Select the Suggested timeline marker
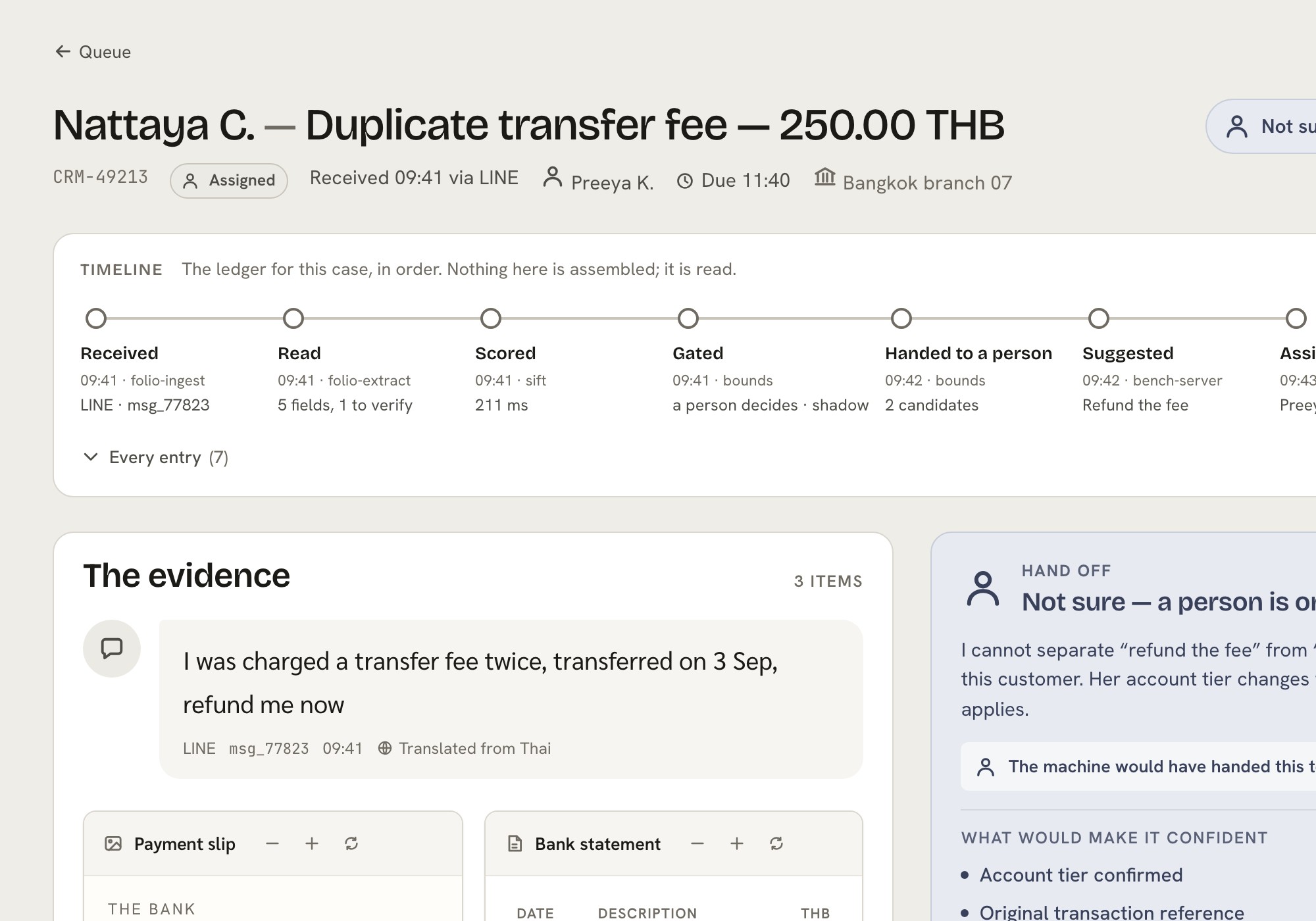 [x=1099, y=318]
